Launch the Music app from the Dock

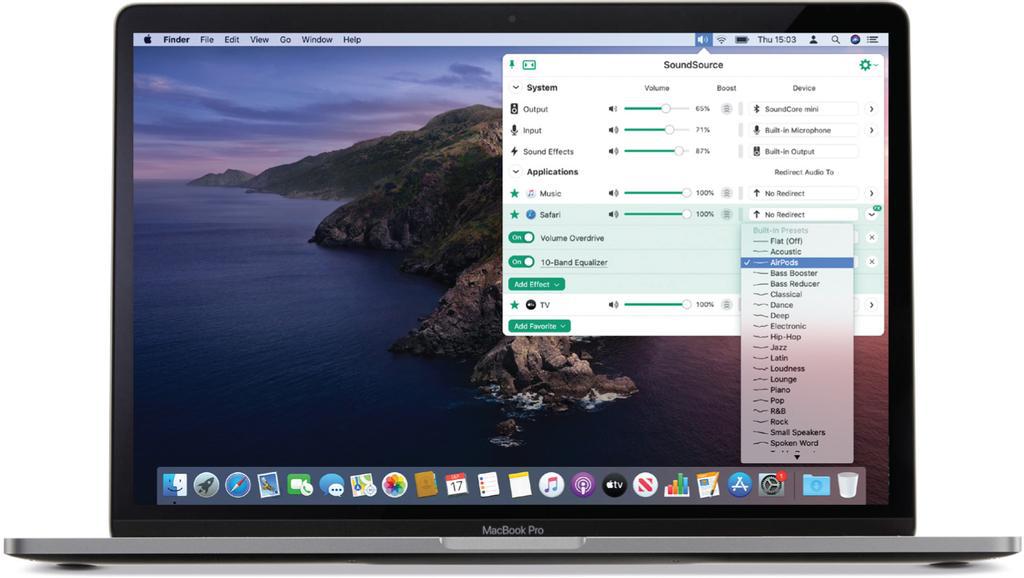click(551, 485)
